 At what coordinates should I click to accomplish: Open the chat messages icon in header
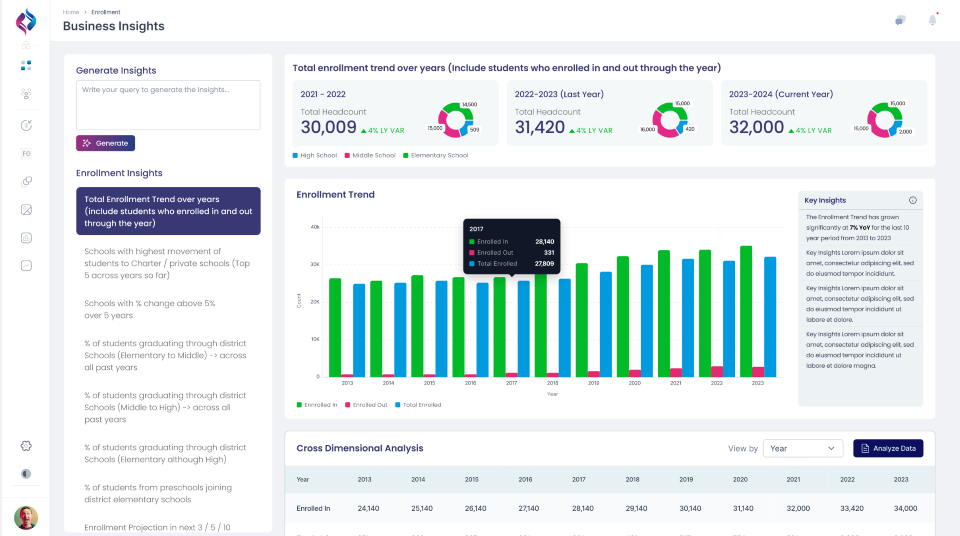[900, 20]
